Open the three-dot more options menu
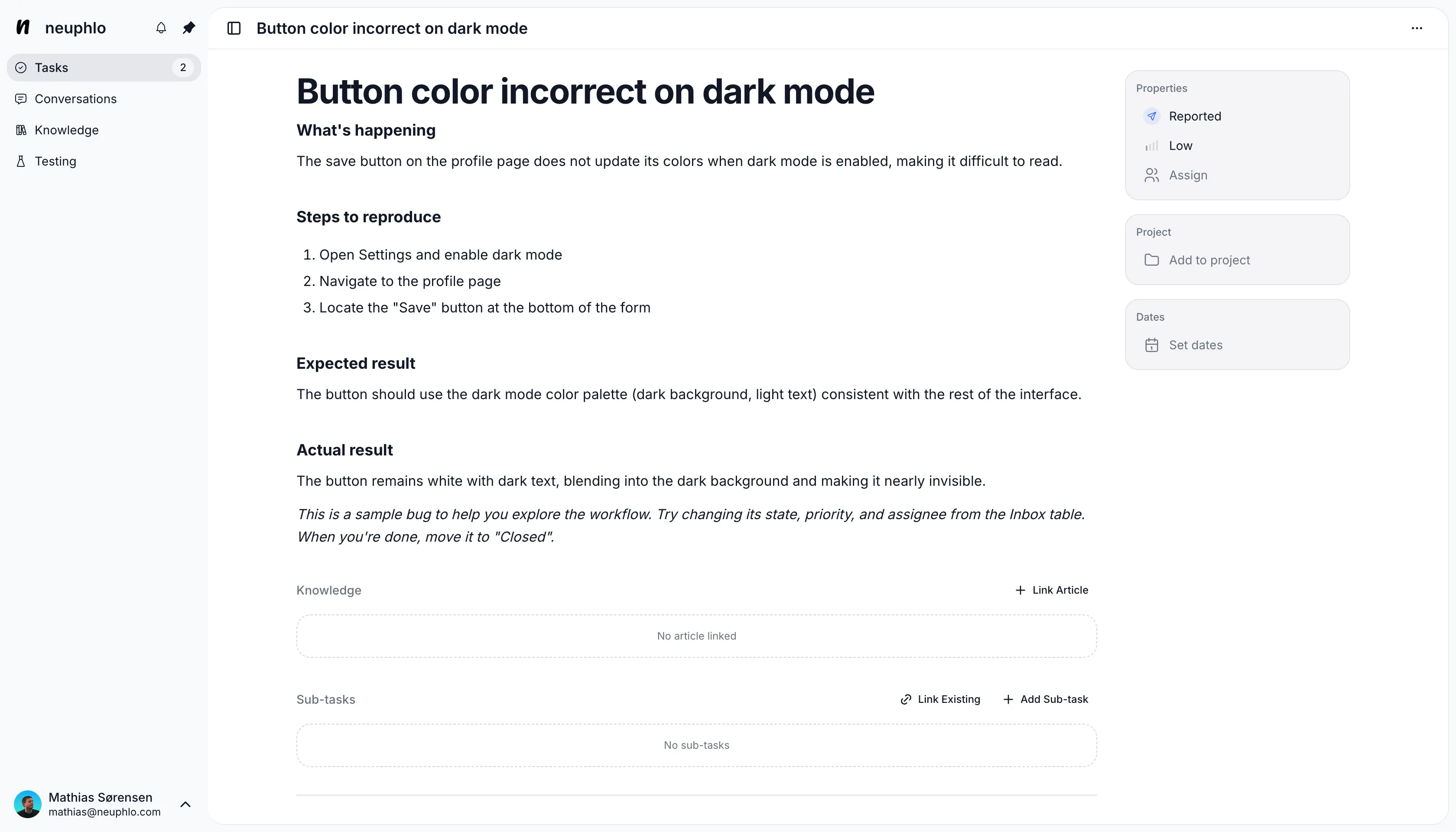Image resolution: width=1456 pixels, height=832 pixels. pyautogui.click(x=1417, y=29)
